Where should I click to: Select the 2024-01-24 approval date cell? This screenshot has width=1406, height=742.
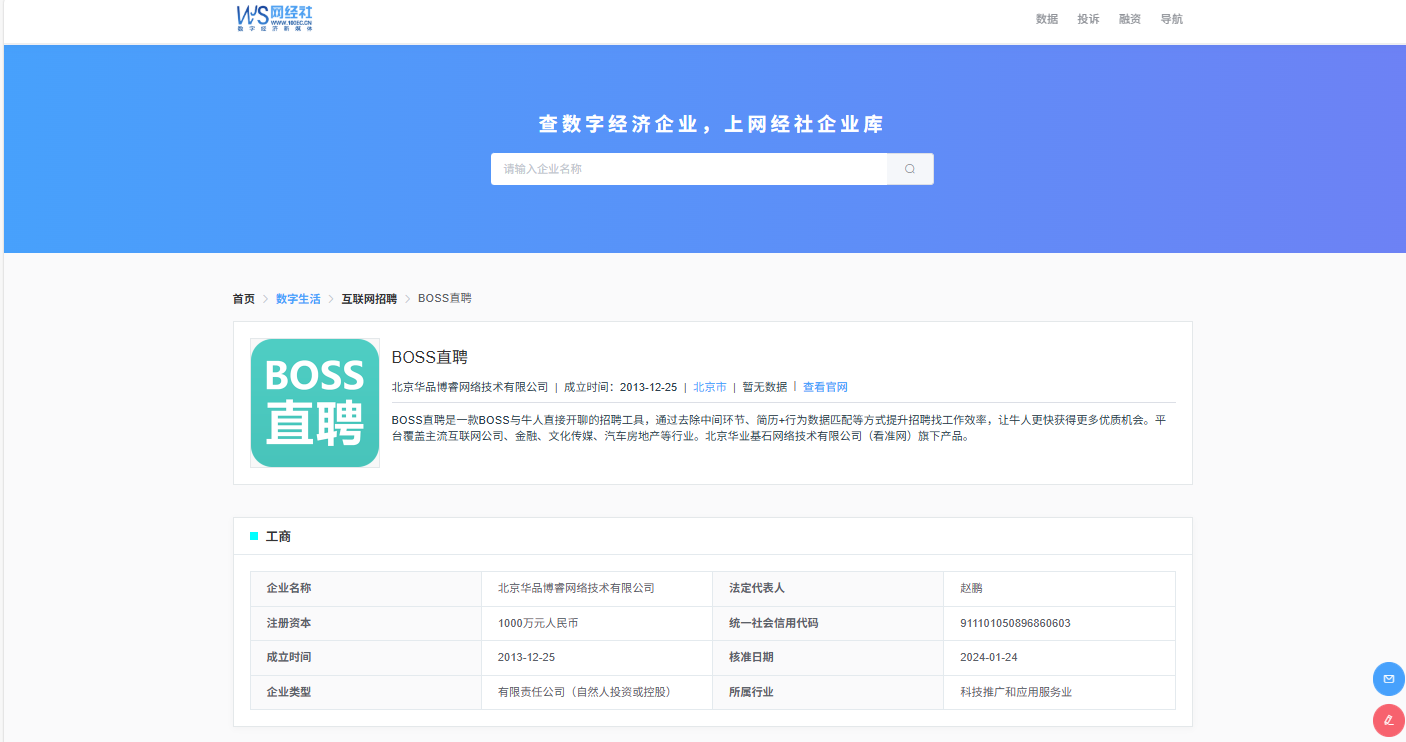989,657
